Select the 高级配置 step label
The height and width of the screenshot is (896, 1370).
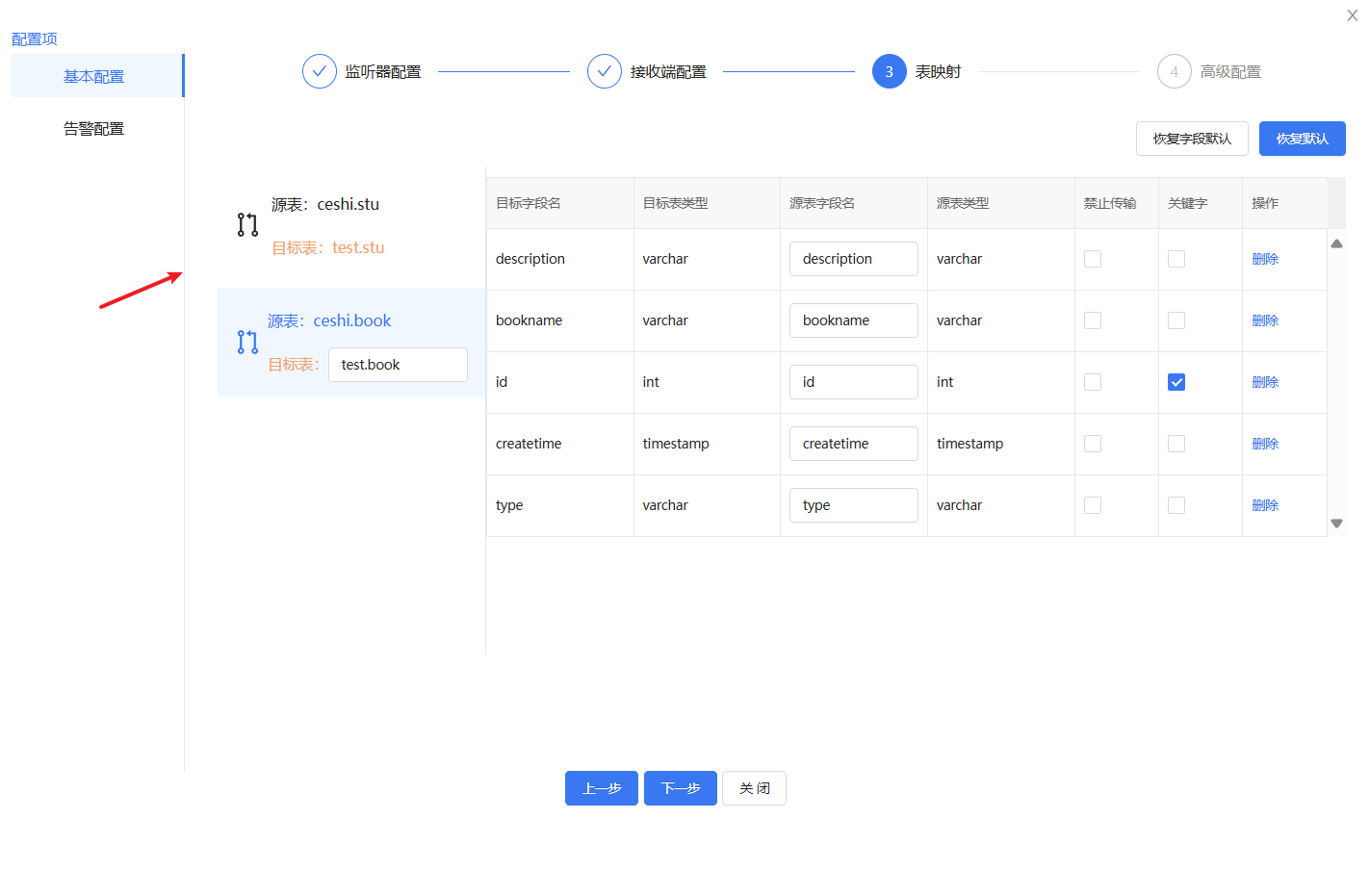coord(1230,72)
